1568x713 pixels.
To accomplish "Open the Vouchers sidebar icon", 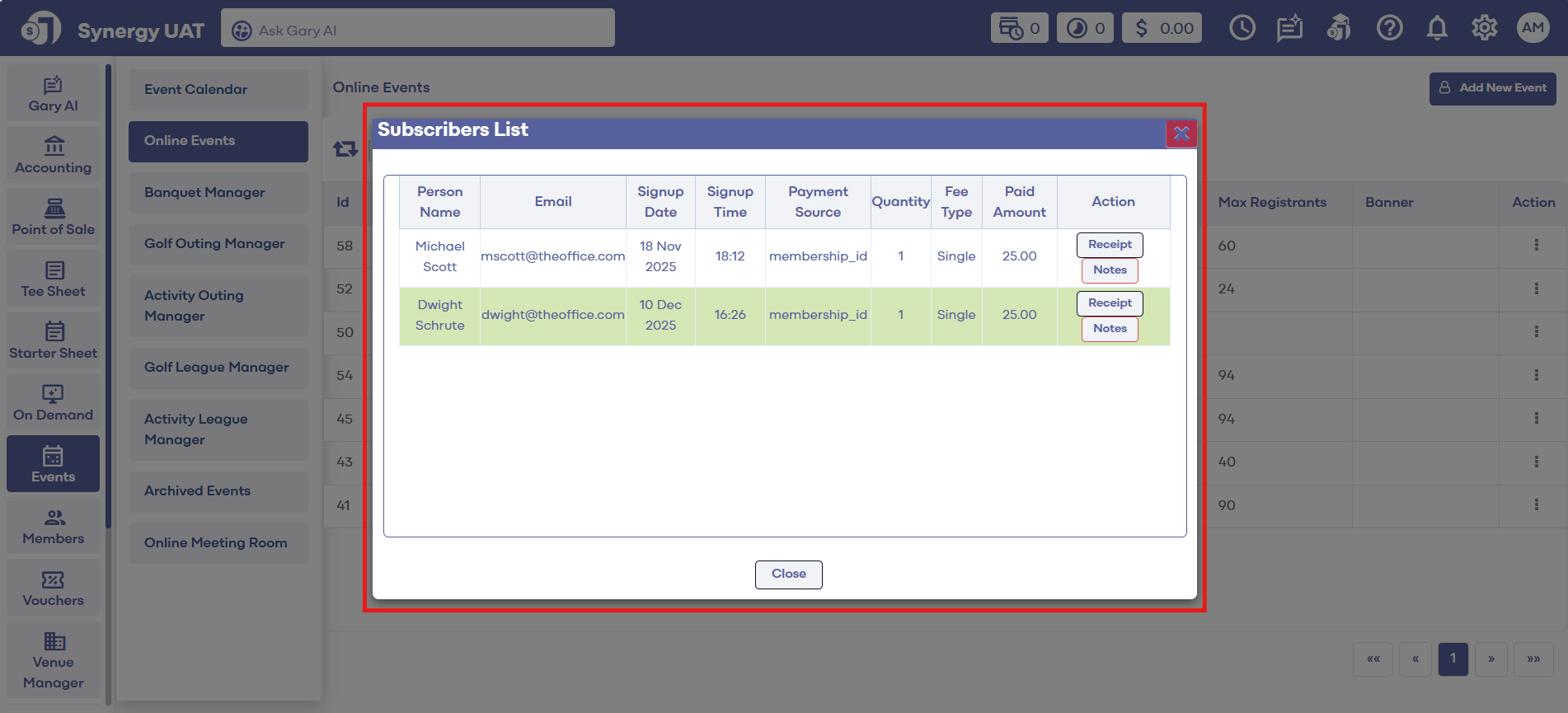I will point(54,589).
